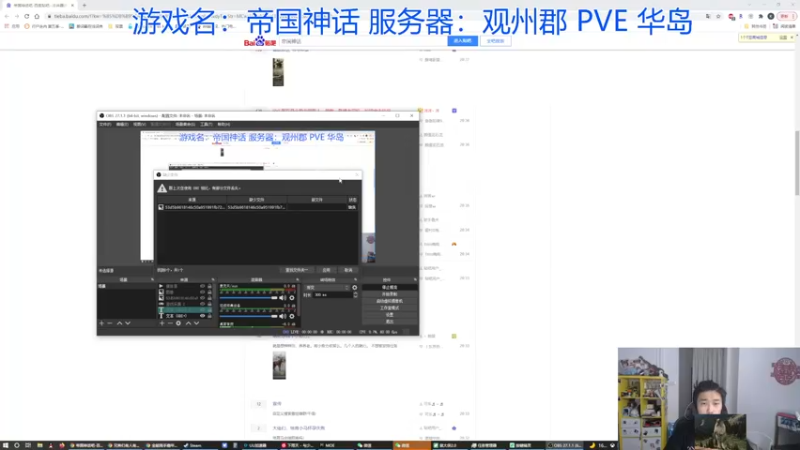This screenshot has height=450, width=800.
Task: Toggle lock on the third image source
Action: 210,298
